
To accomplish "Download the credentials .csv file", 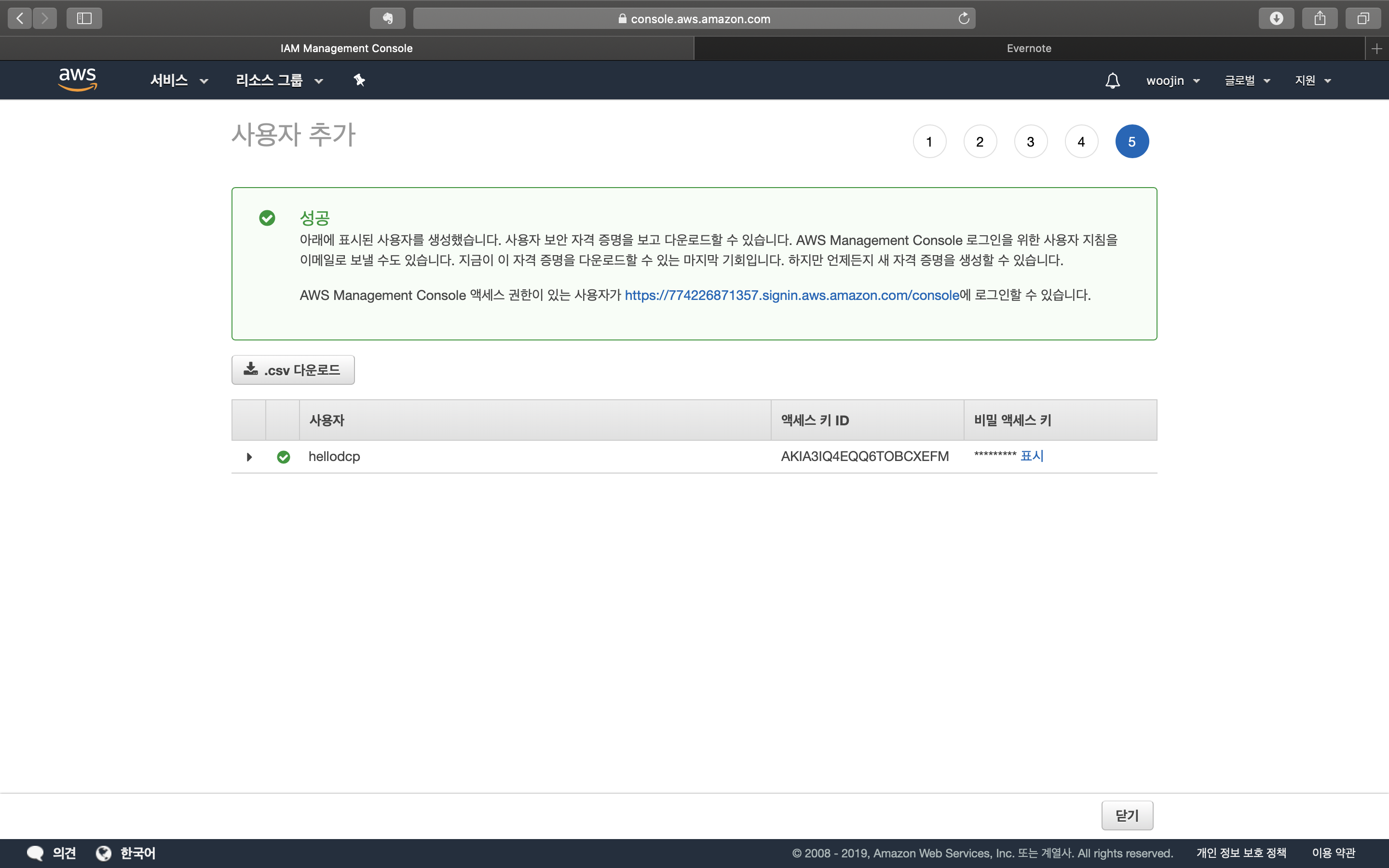I will [x=293, y=370].
